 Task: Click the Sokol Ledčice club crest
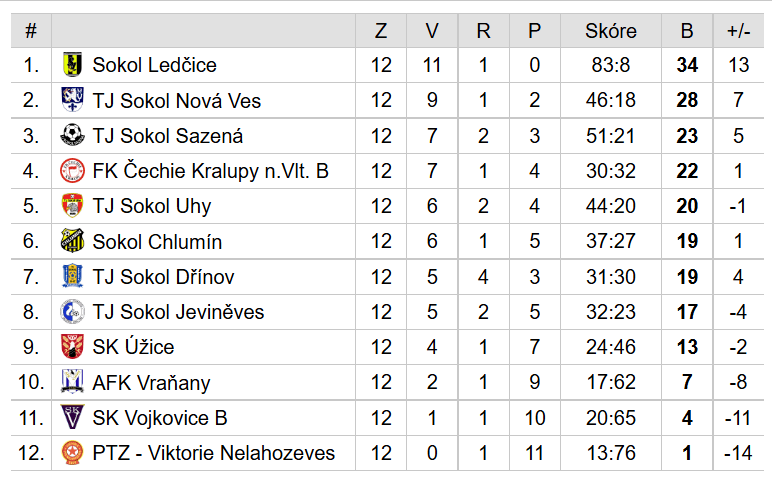click(72, 64)
